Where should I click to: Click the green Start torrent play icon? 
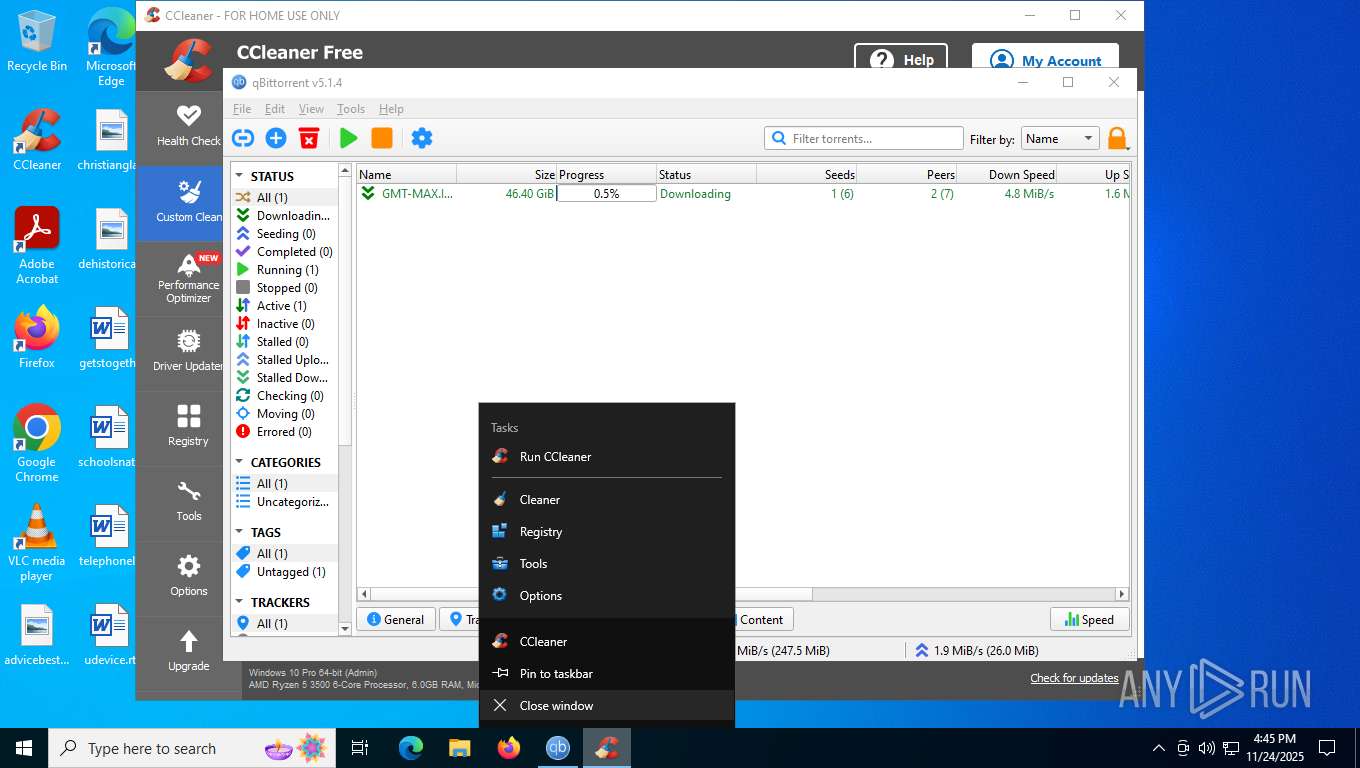(349, 138)
